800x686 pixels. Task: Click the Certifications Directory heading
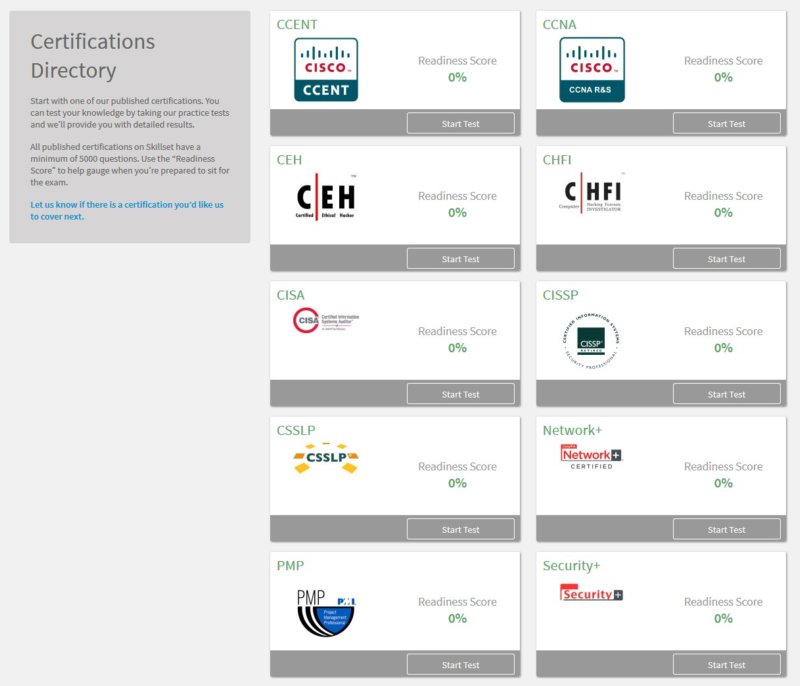(93, 56)
